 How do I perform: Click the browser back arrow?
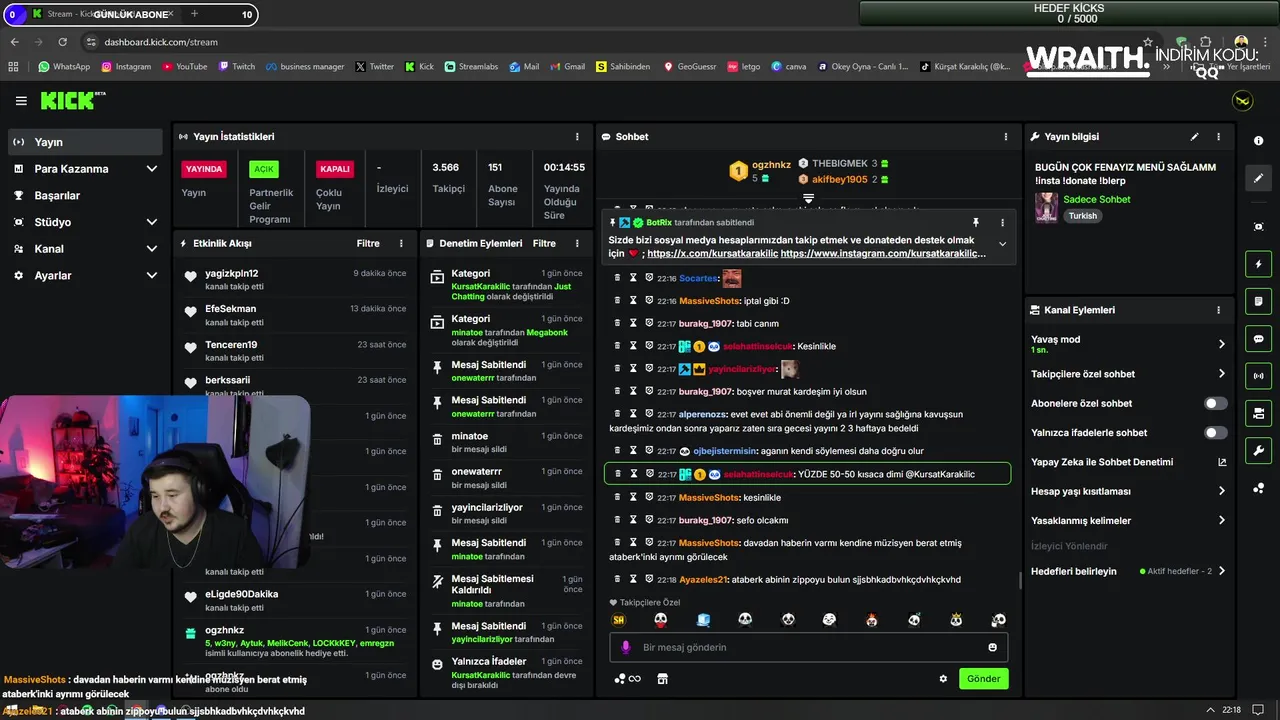[14, 42]
